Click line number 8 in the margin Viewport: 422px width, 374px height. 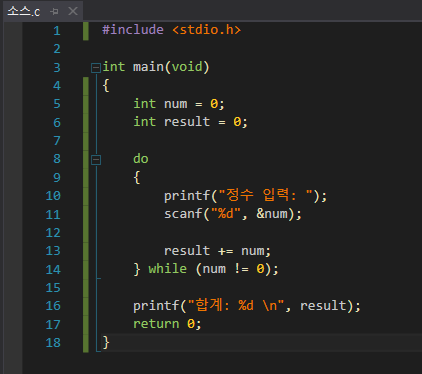click(57, 159)
